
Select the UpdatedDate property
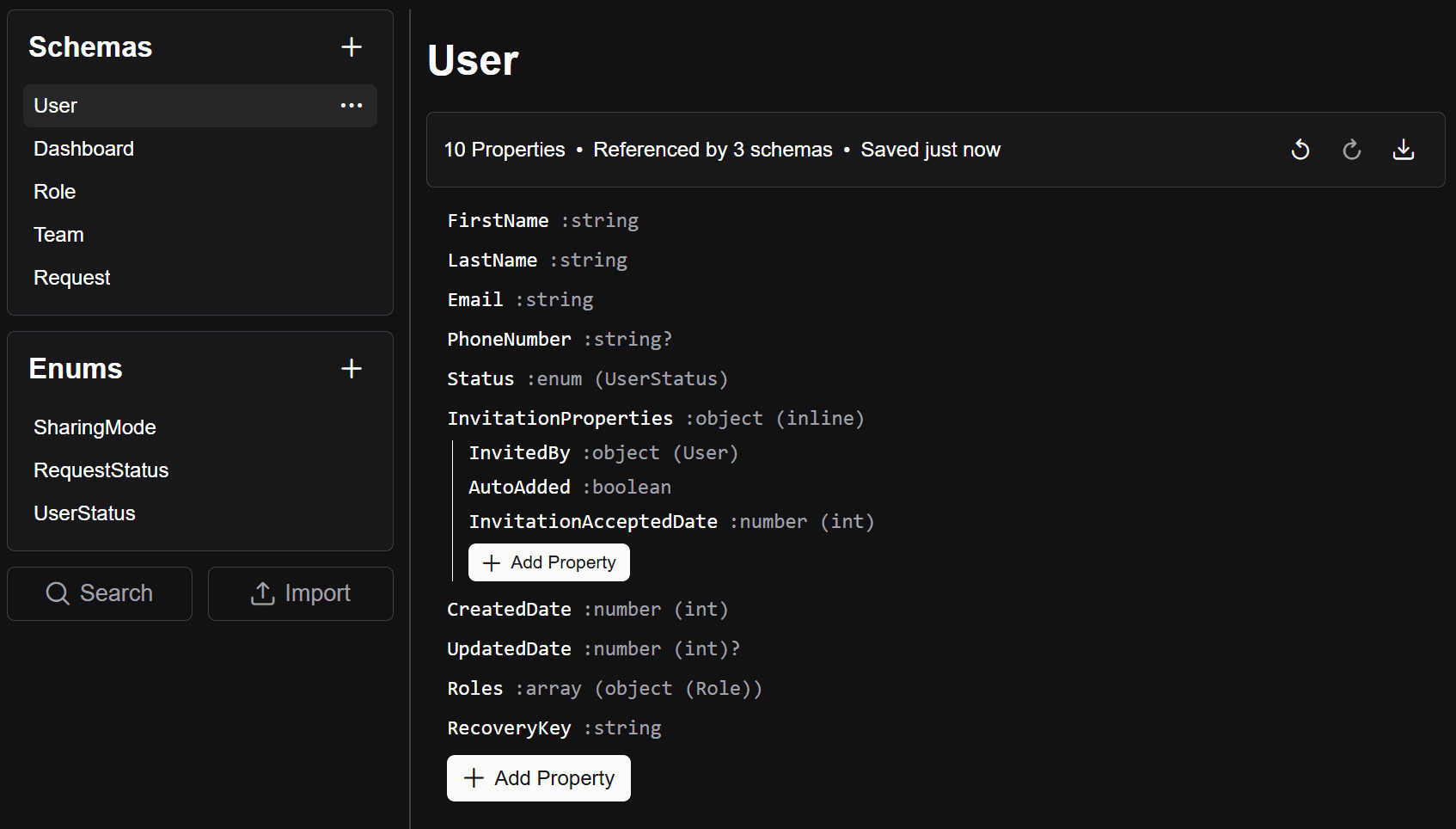click(x=594, y=649)
